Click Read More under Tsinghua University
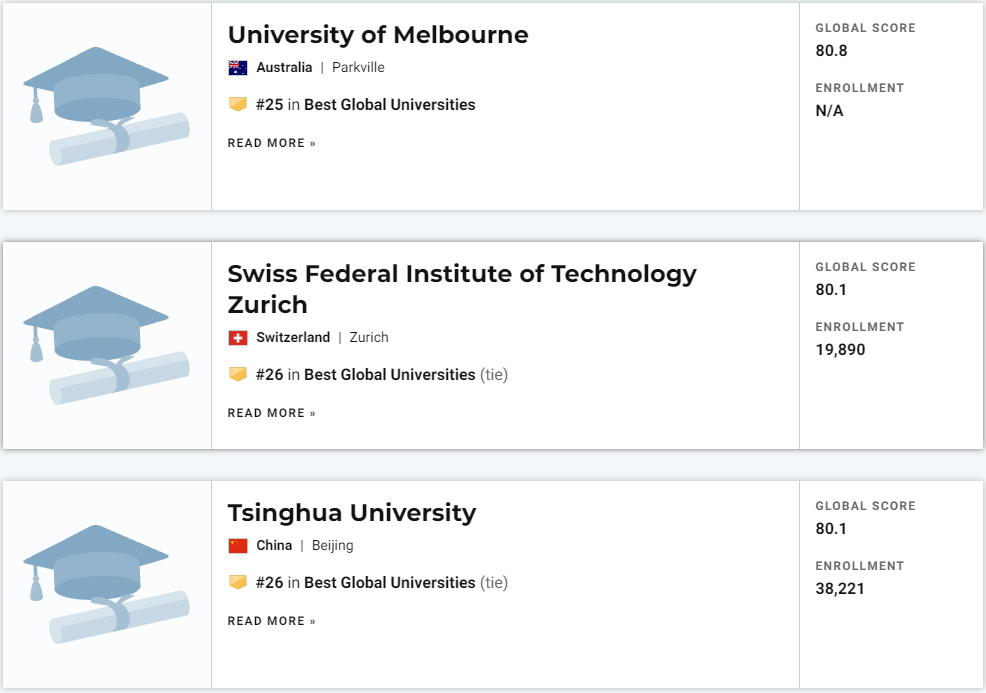This screenshot has height=693, width=986. [x=271, y=621]
